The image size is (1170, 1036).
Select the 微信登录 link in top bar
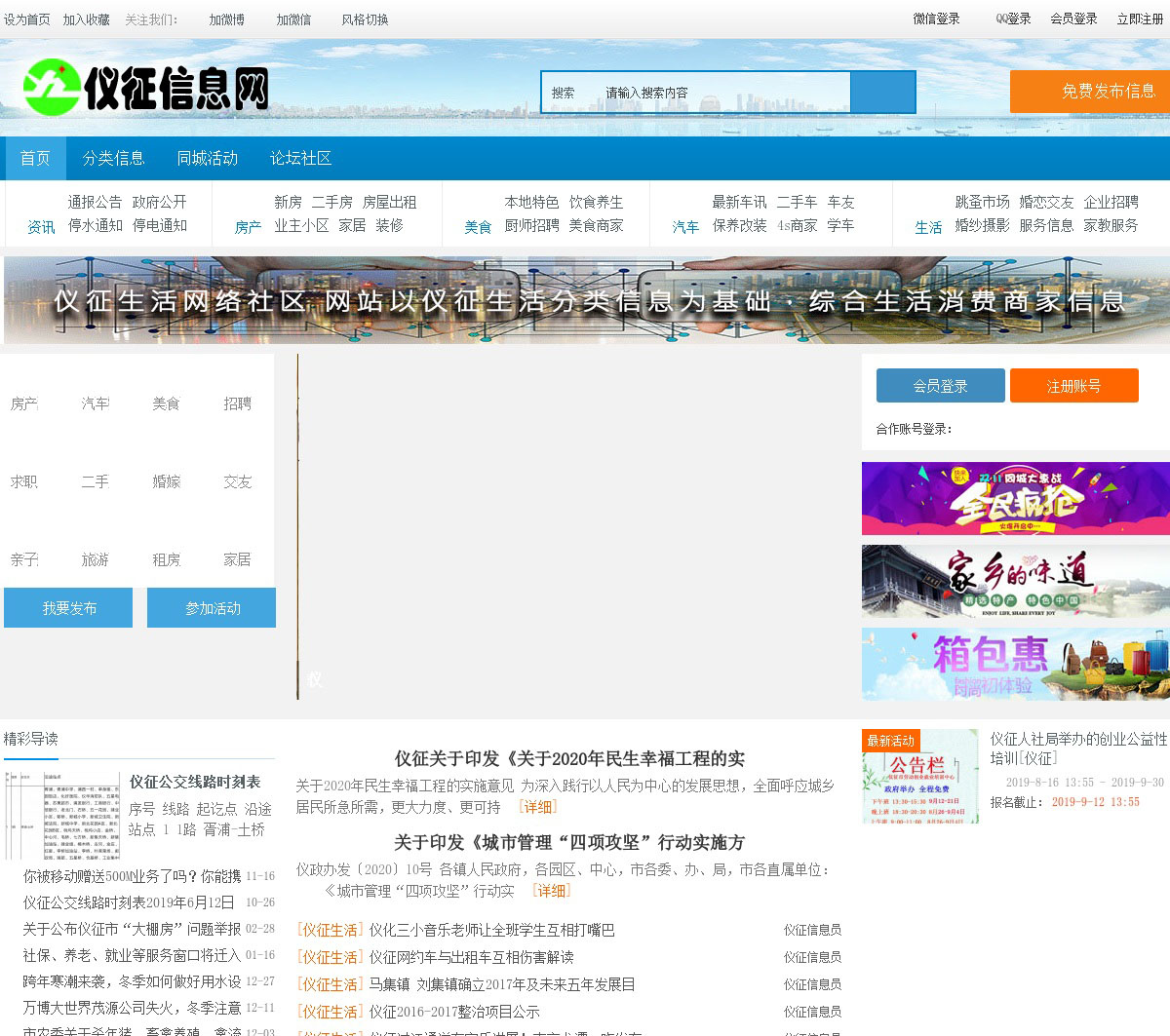[936, 19]
